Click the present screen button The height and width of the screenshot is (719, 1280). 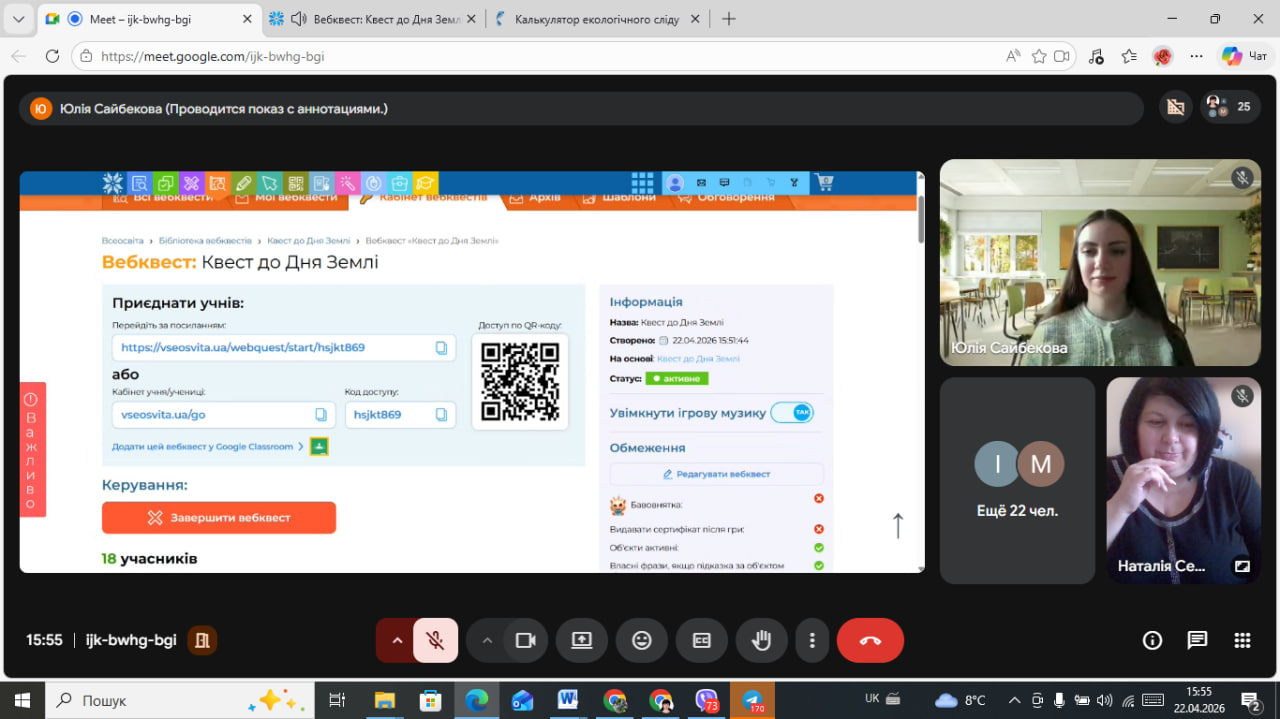tap(582, 641)
